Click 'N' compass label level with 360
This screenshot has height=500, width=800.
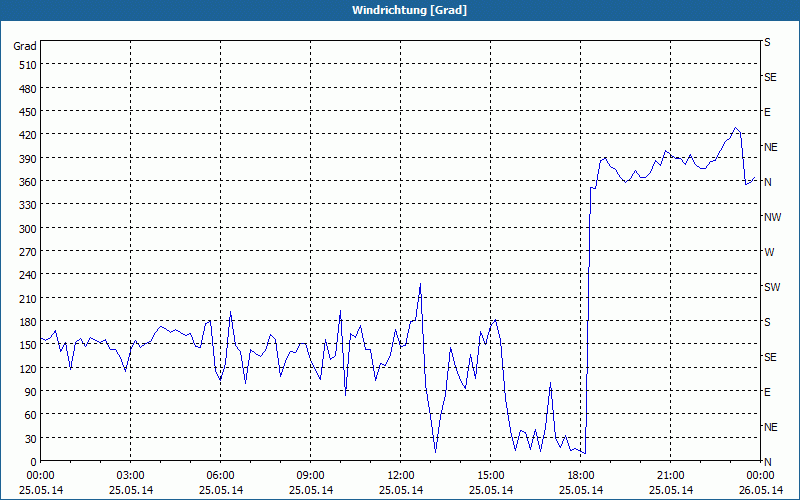point(768,182)
